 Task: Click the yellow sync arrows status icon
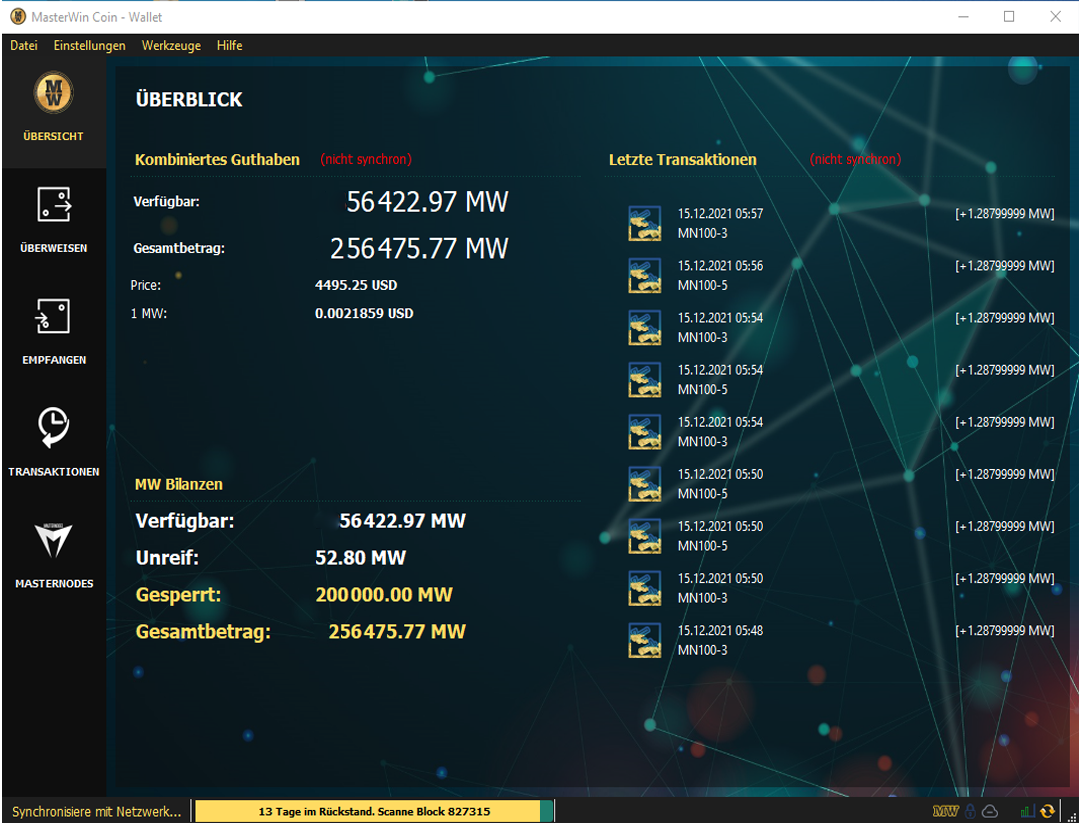click(1047, 811)
